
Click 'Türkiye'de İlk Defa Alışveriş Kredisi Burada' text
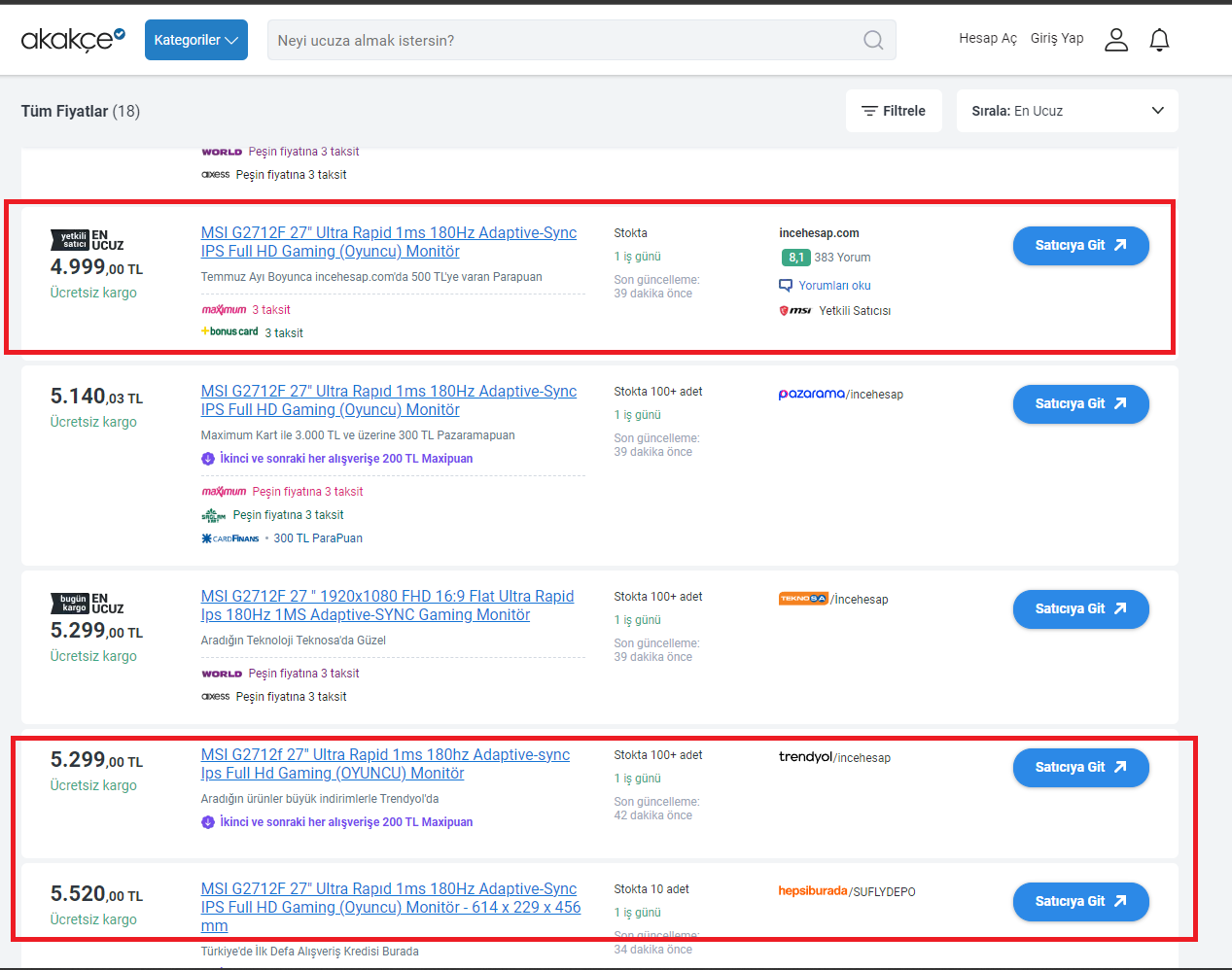(x=310, y=952)
